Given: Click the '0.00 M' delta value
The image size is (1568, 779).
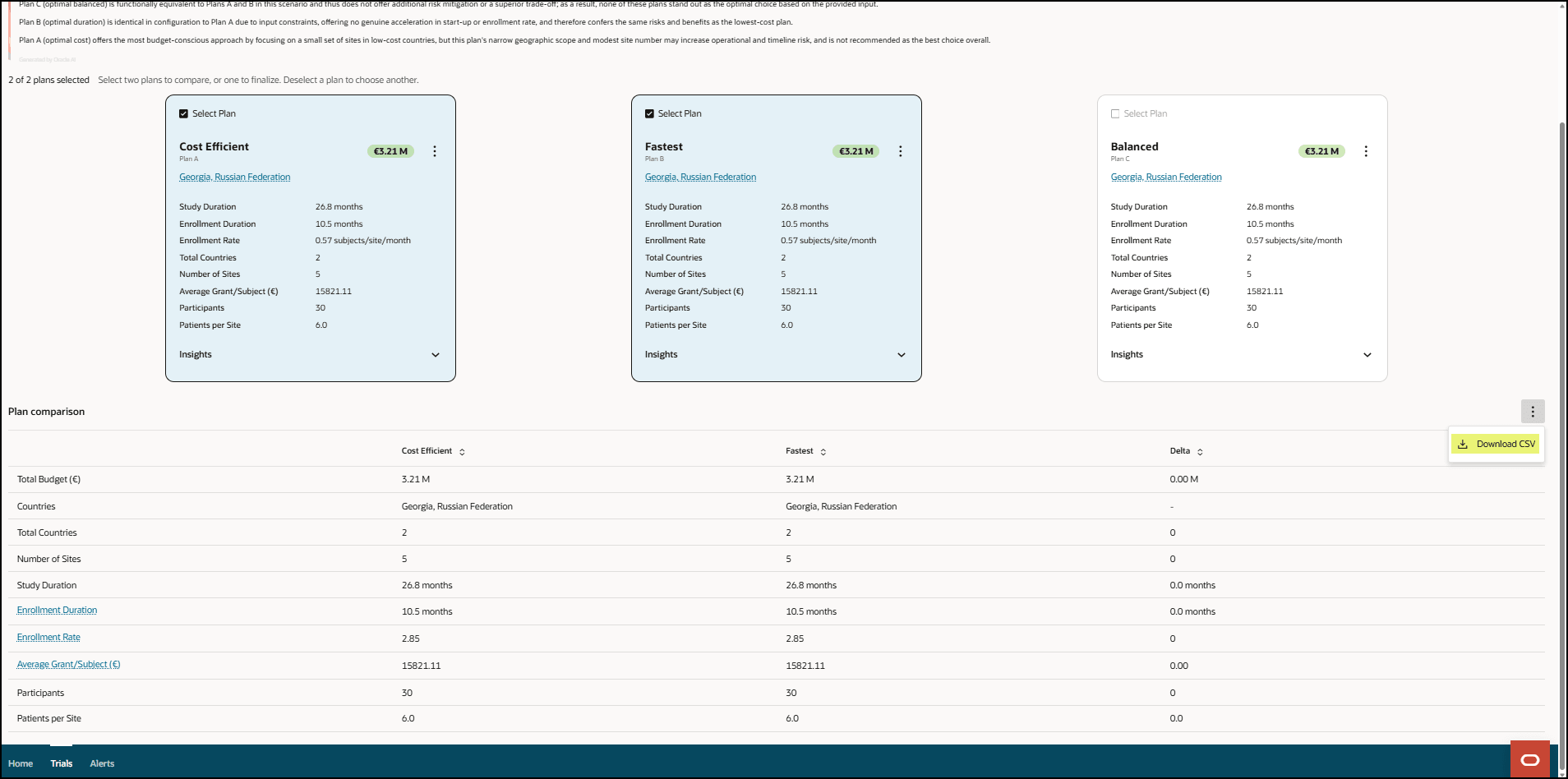Looking at the screenshot, I should [1183, 479].
